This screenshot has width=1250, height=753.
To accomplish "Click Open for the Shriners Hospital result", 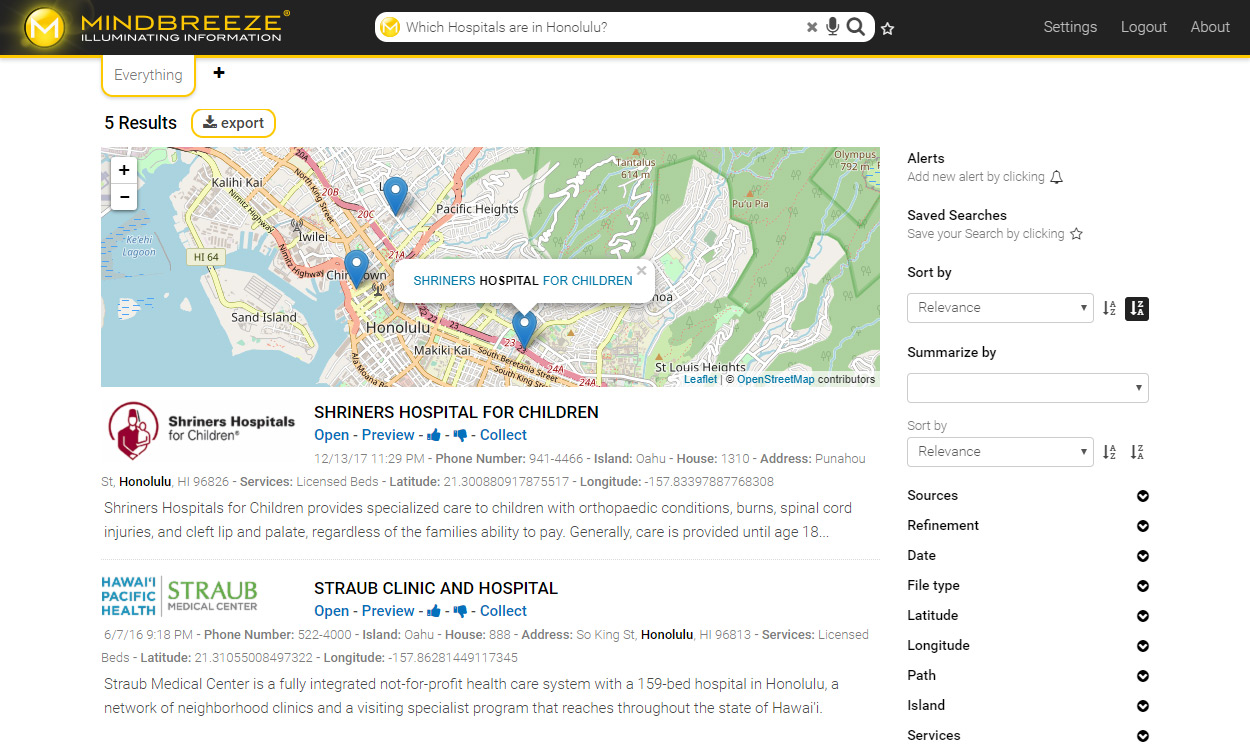I will 332,435.
